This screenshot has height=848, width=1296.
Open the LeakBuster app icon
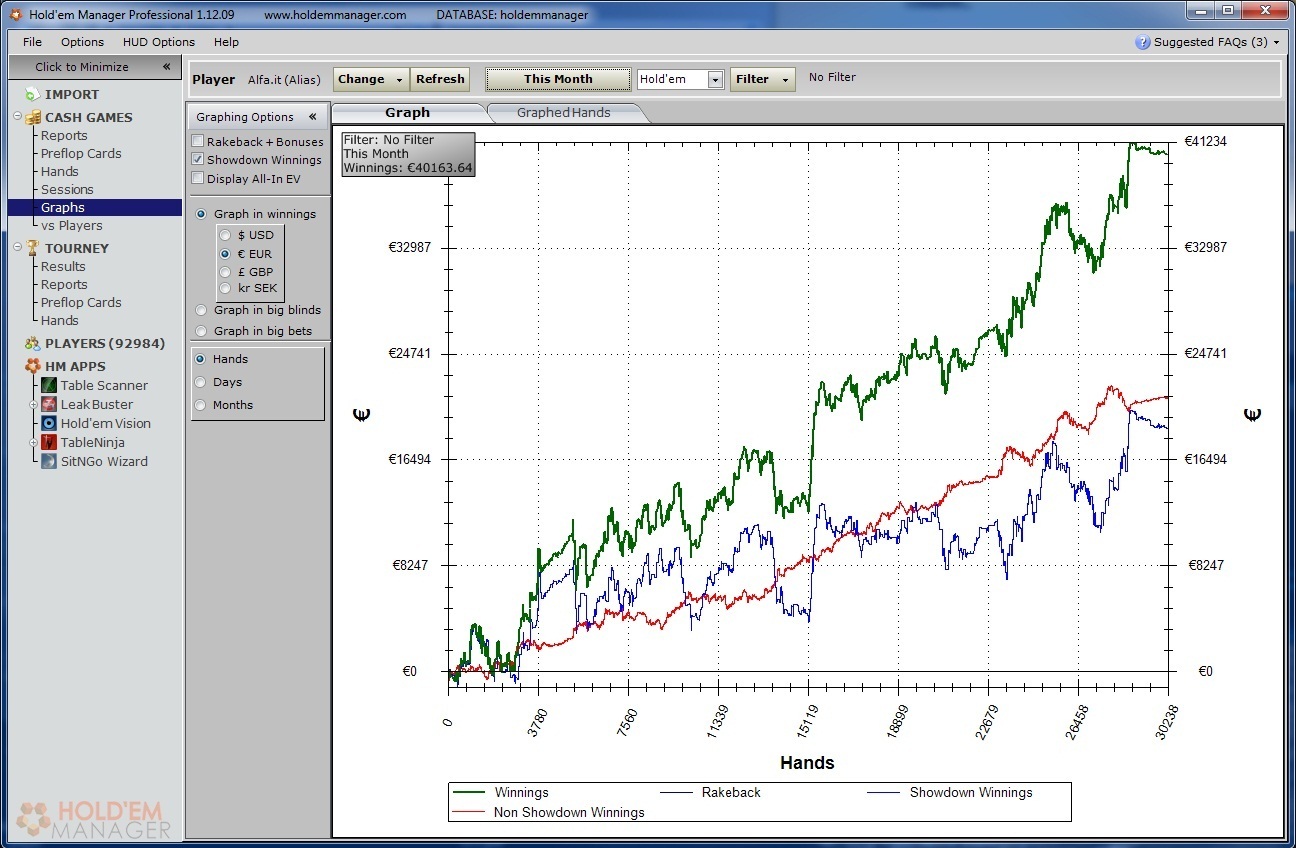pos(49,404)
